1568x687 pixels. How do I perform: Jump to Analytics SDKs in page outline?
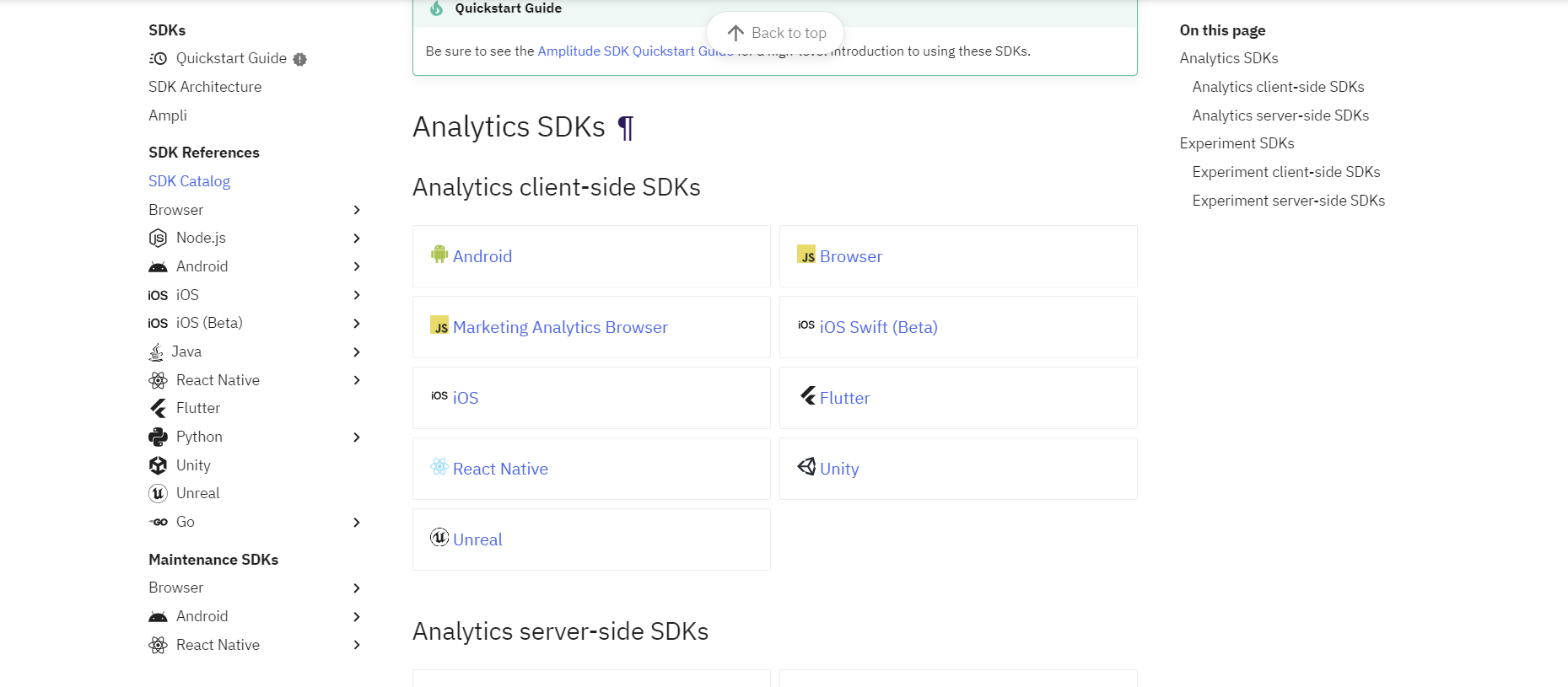click(1229, 58)
